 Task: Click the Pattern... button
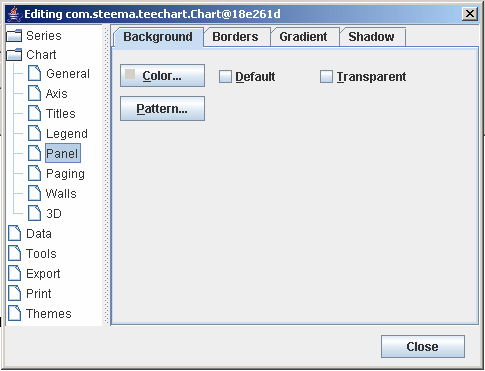pos(162,109)
